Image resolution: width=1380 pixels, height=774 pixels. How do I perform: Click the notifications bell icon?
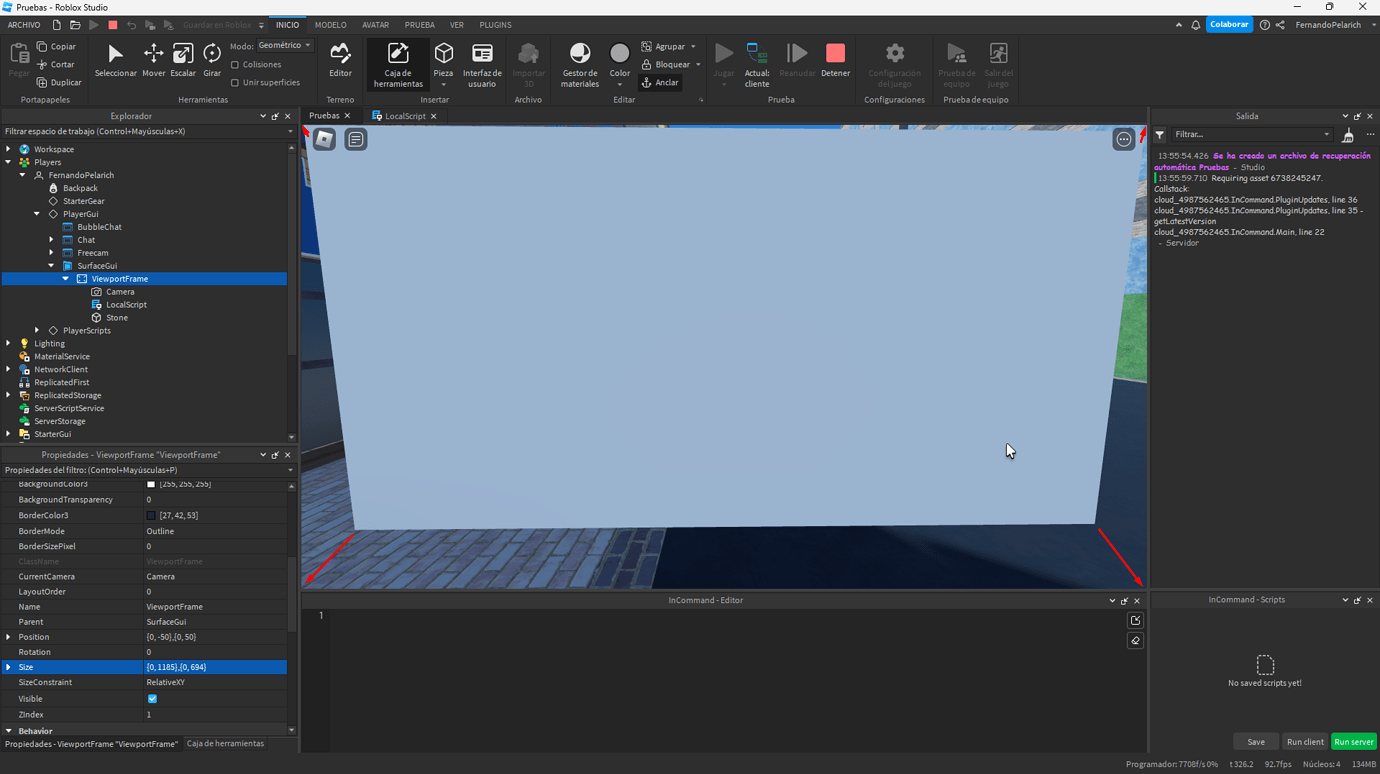coord(1195,25)
